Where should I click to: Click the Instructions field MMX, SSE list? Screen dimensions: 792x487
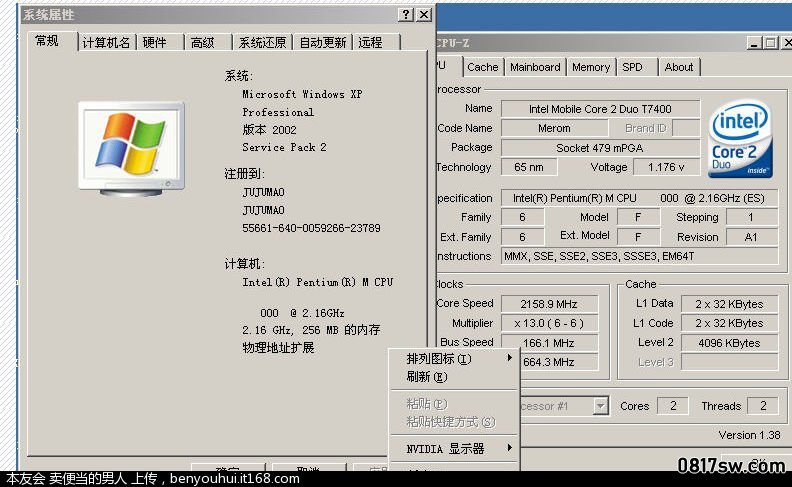(x=639, y=256)
